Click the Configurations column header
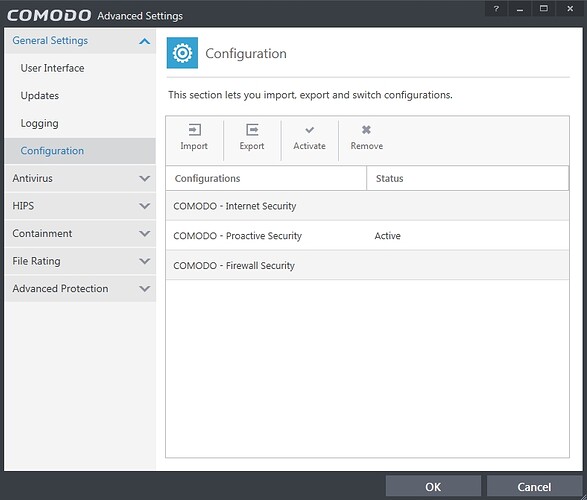The width and height of the screenshot is (587, 500). [x=266, y=179]
